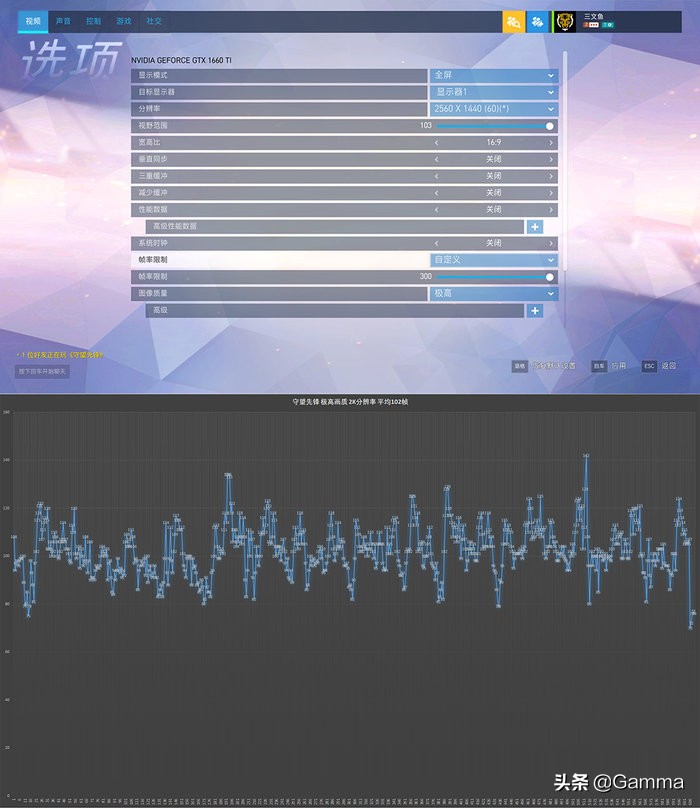
Task: Click the key hint beside 恢复默认设置
Action: (x=520, y=366)
